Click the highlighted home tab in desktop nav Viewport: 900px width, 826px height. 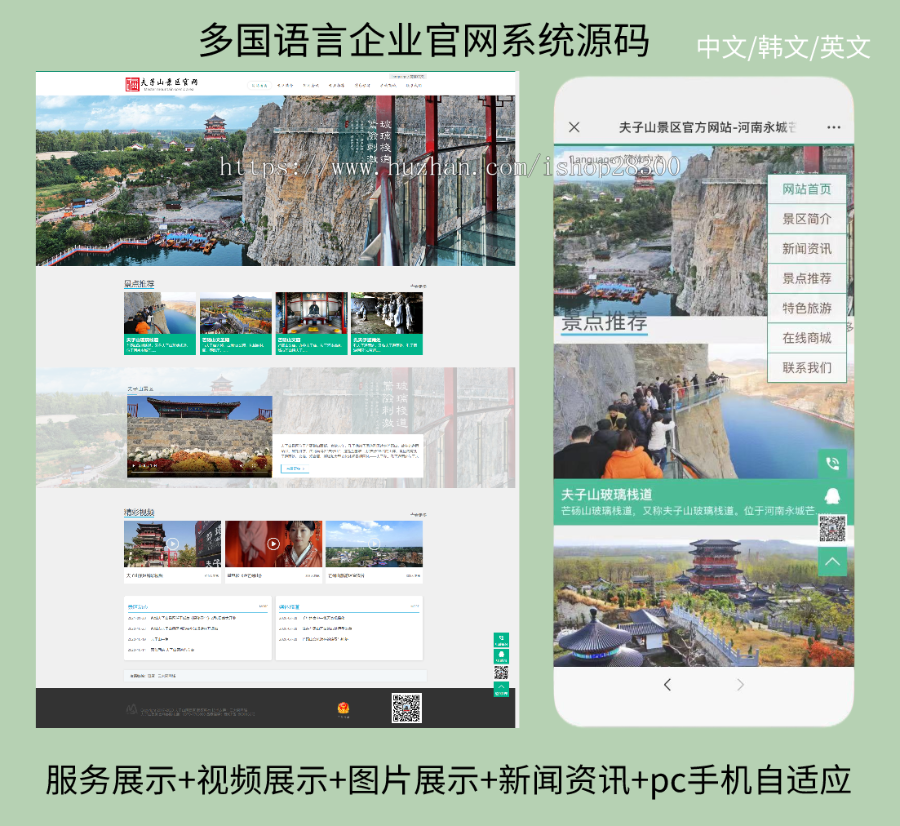click(259, 85)
